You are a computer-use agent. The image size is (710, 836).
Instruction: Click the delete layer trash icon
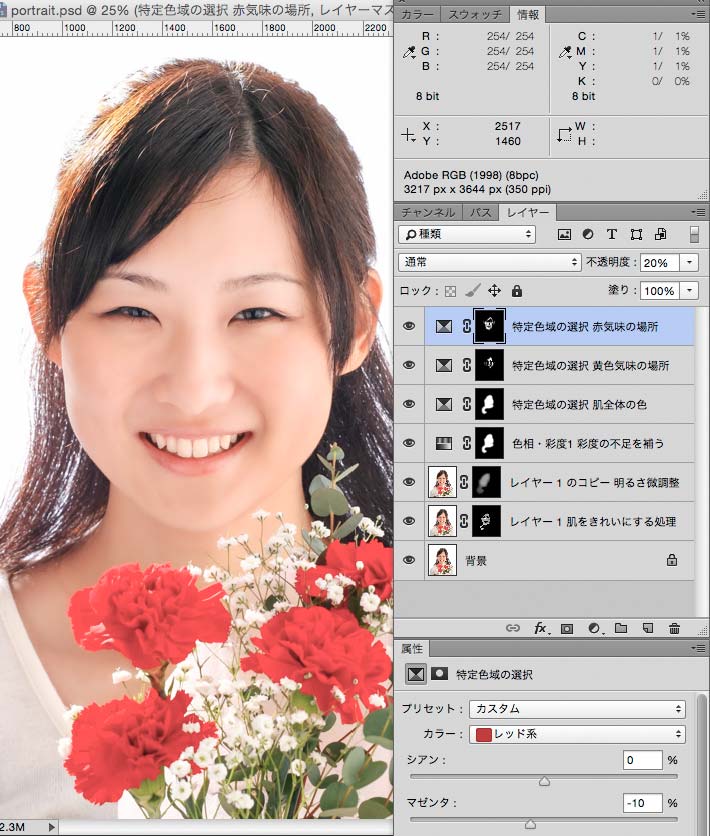point(674,628)
